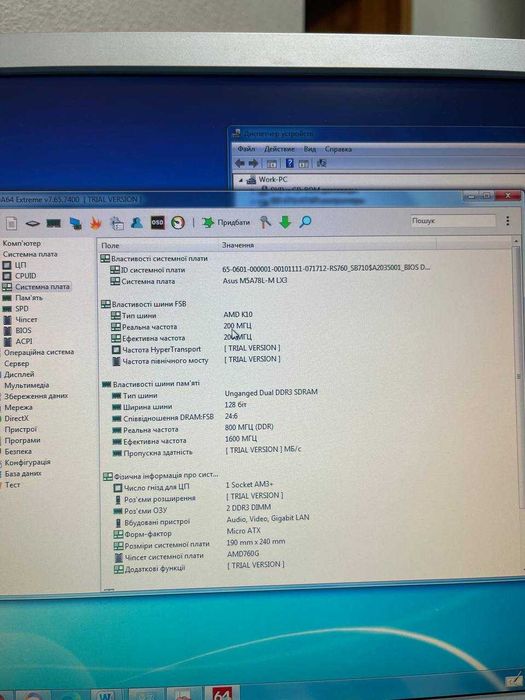Select Тест in the tree

click(12, 484)
